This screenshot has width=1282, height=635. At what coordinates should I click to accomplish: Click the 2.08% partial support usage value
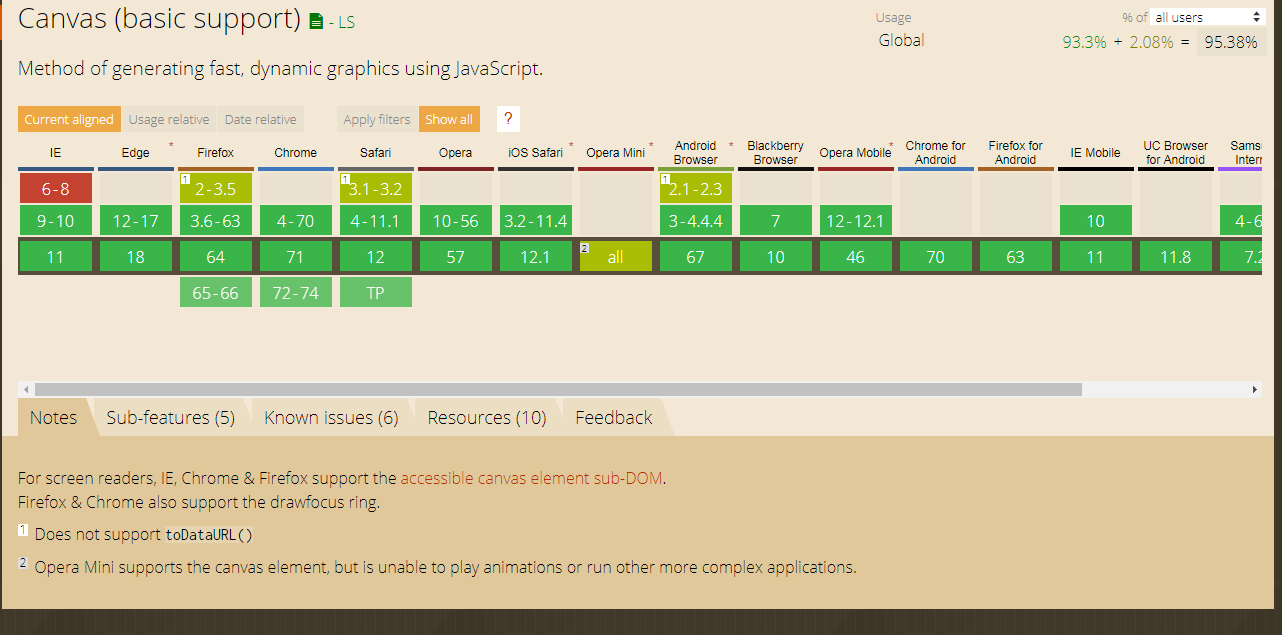[1151, 42]
